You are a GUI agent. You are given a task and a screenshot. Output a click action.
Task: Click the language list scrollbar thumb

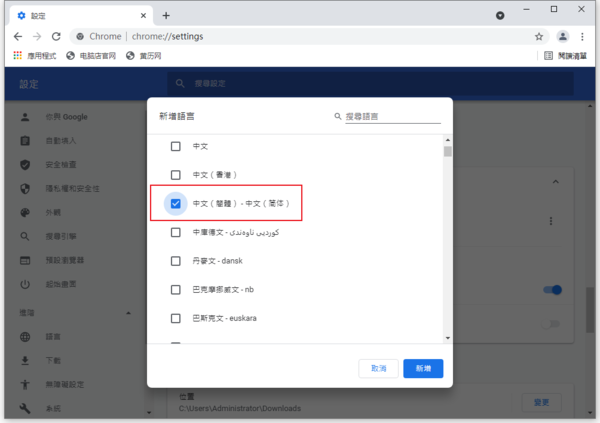(x=448, y=152)
